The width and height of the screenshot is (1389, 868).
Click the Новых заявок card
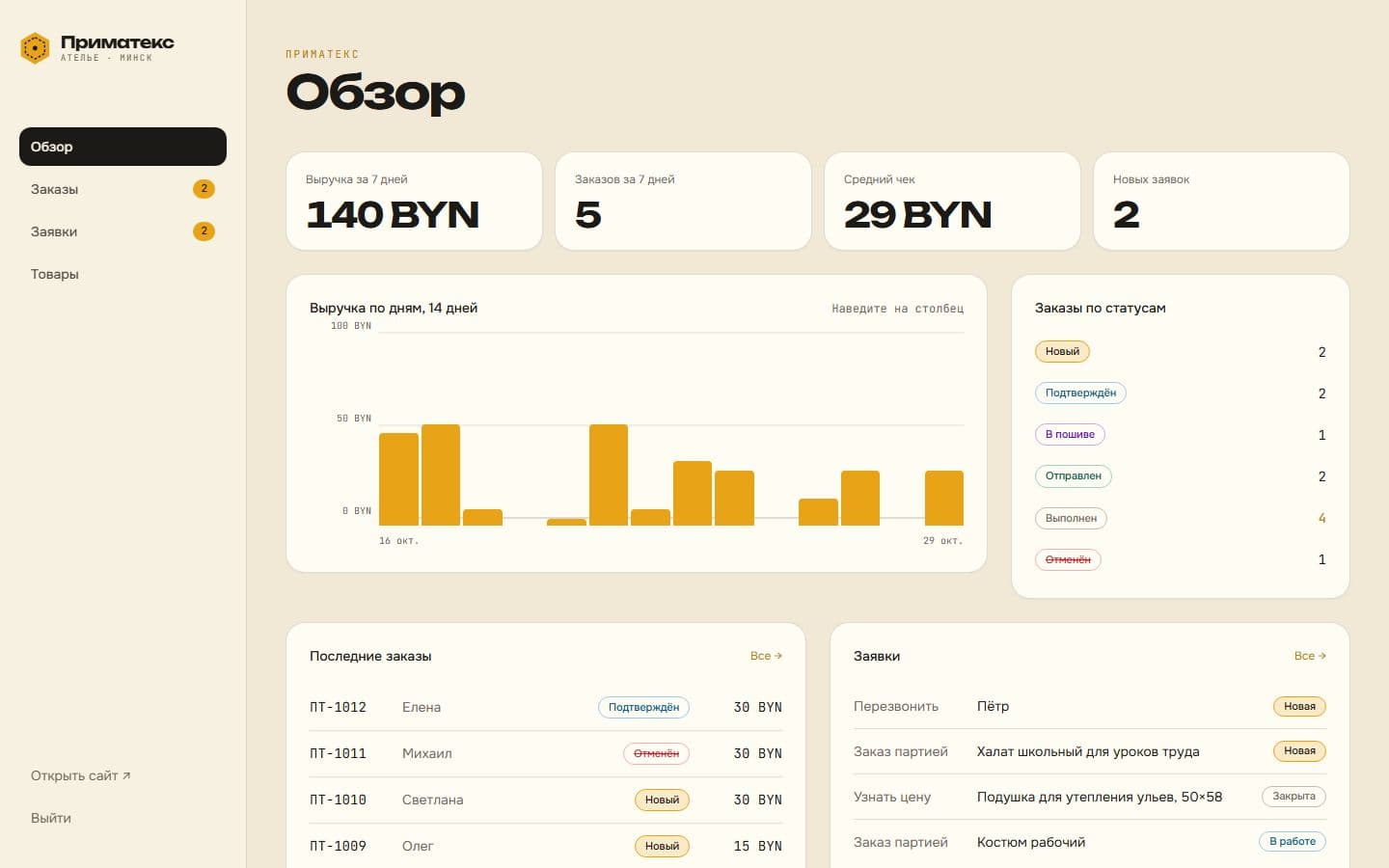tap(1221, 201)
